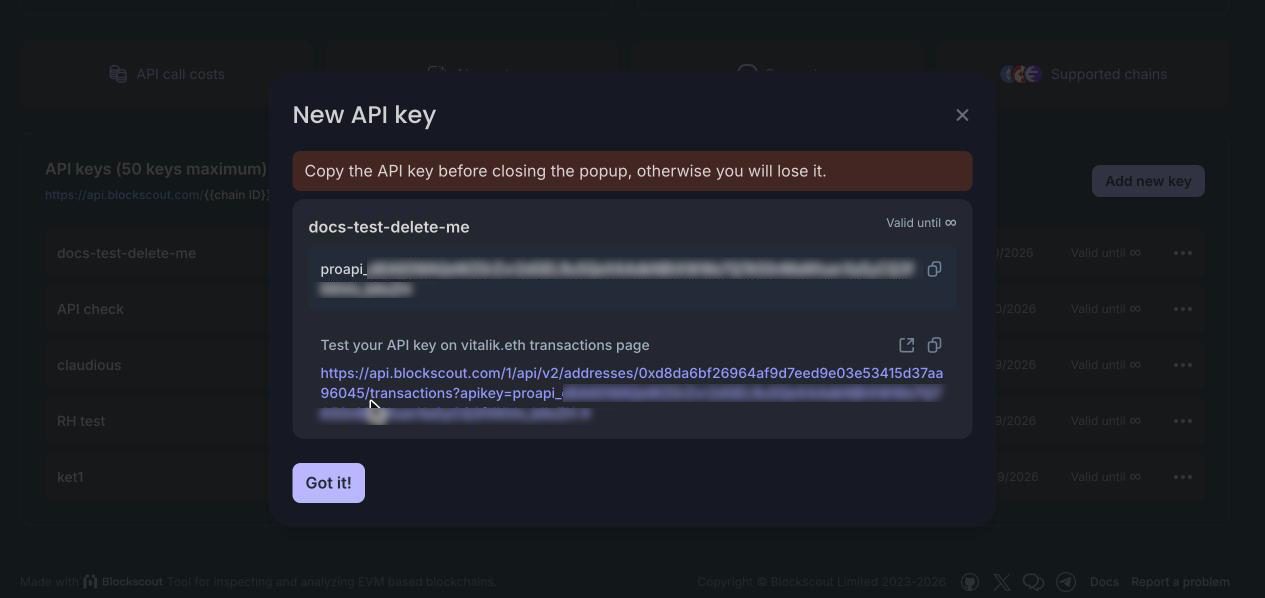
Task: Open the Docs footer link
Action: [1104, 582]
